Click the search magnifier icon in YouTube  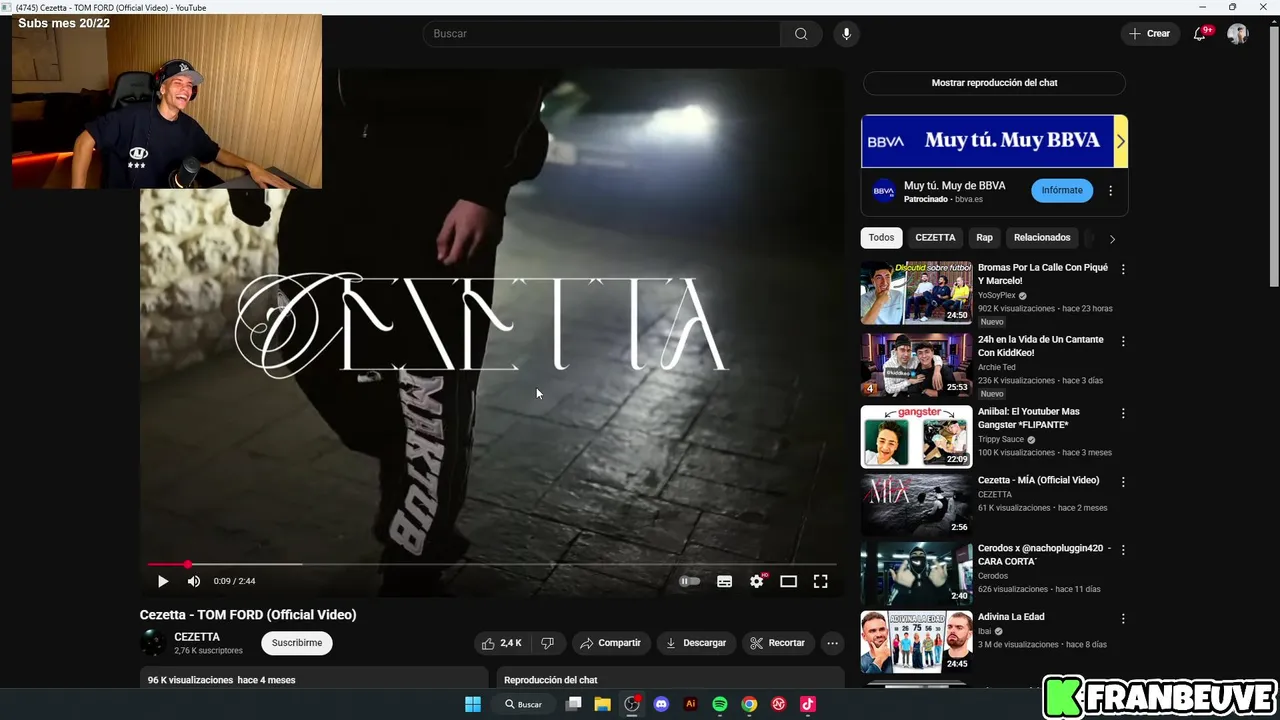click(x=801, y=34)
